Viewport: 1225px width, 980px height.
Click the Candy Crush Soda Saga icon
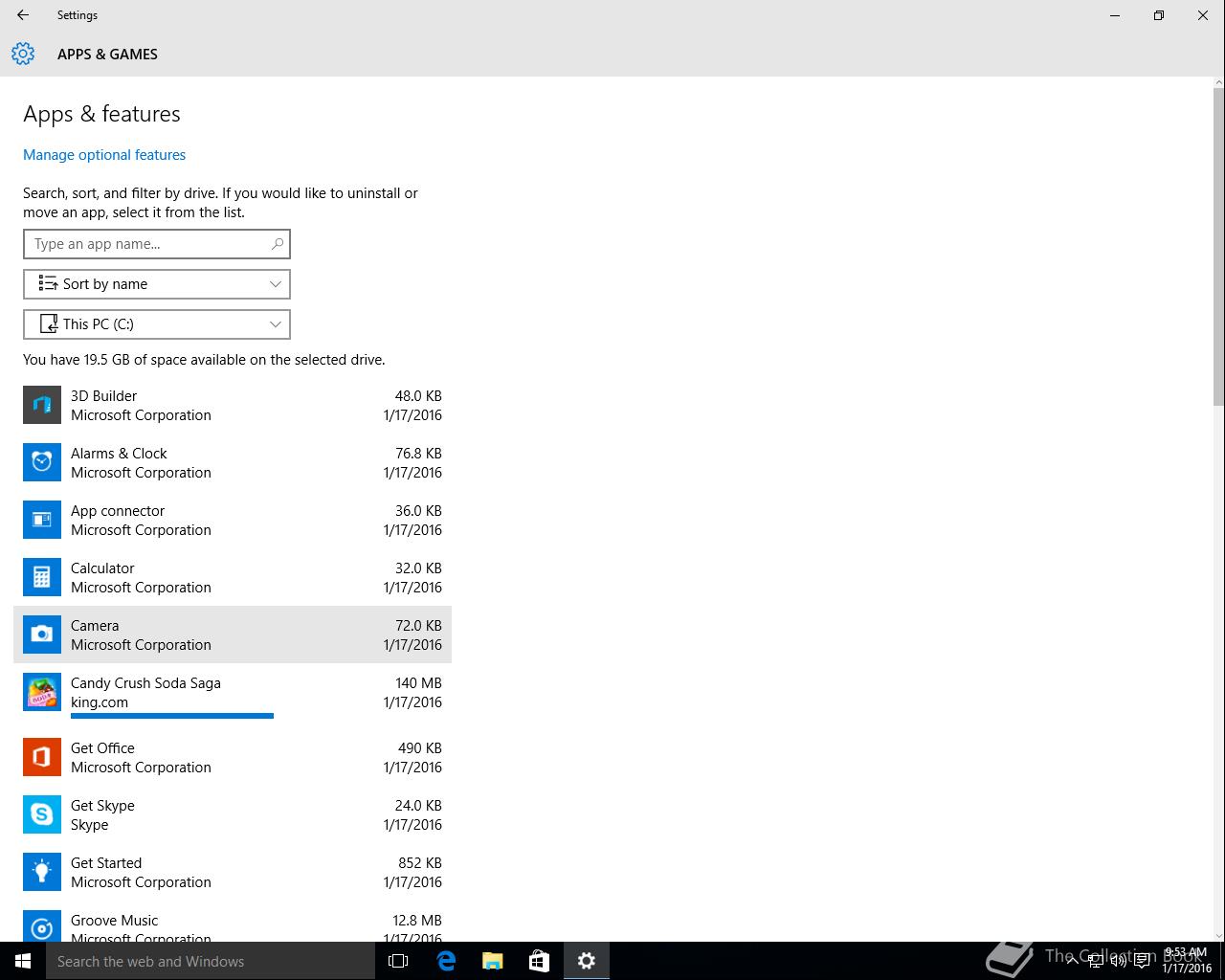(42, 692)
